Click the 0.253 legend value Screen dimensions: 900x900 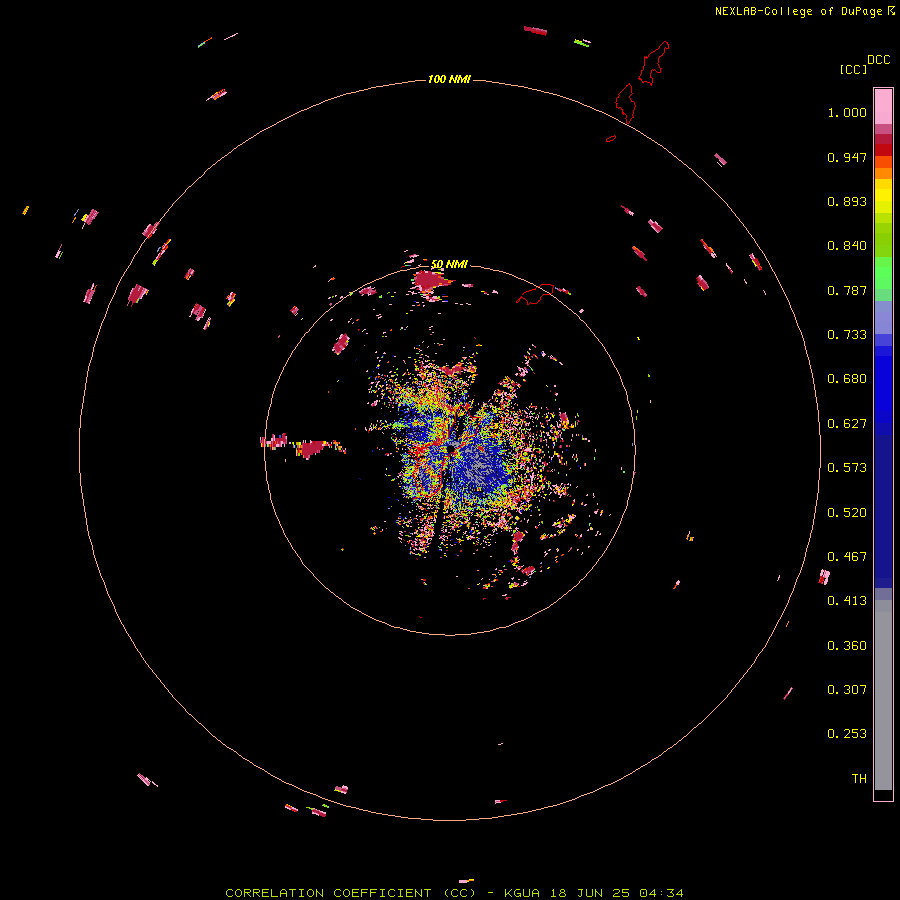[847, 734]
